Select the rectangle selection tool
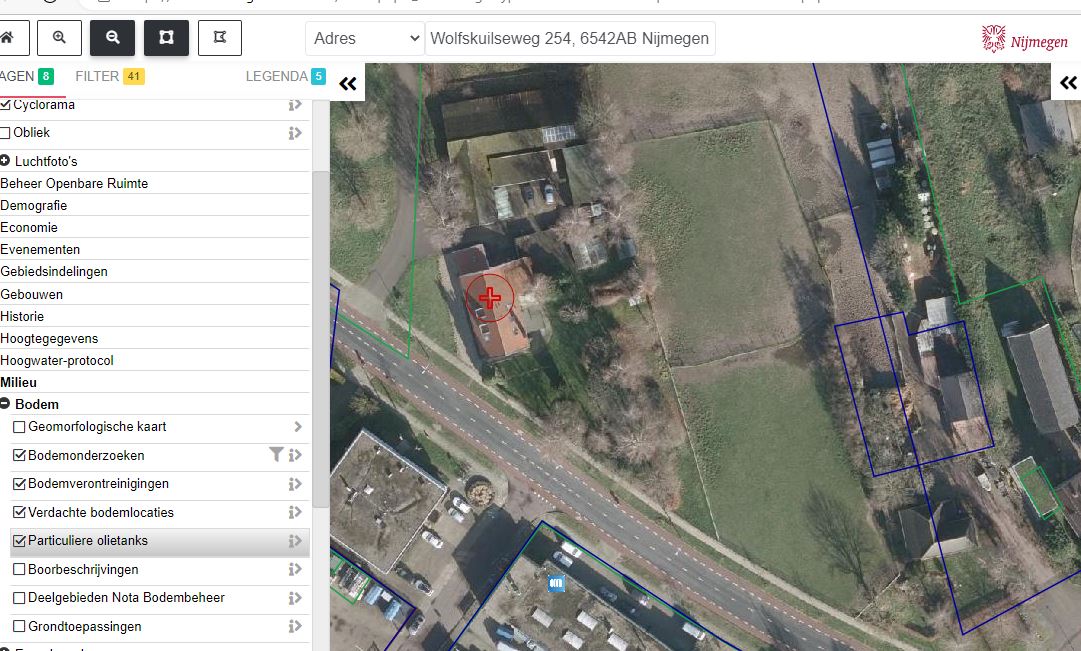The width and height of the screenshot is (1081, 651). point(166,38)
